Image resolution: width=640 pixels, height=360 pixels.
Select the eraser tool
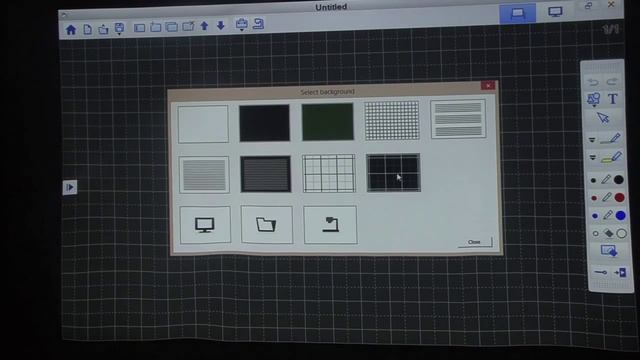(x=609, y=233)
